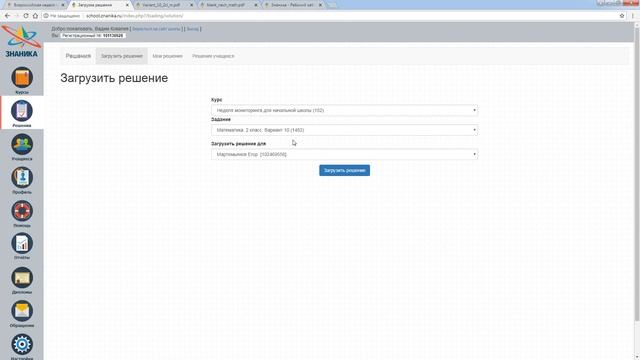Open the site security info icon
The width and height of the screenshot is (640, 360).
click(x=46, y=16)
